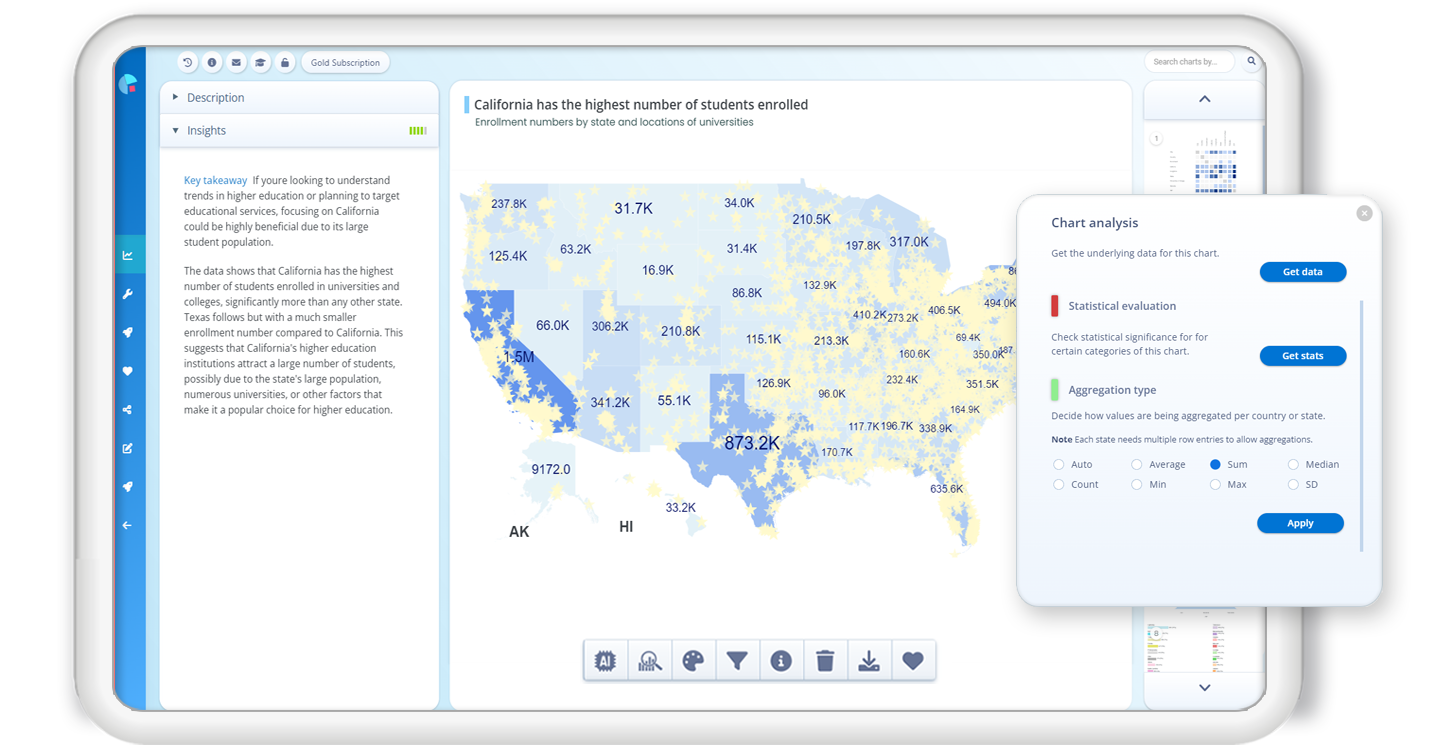Open the graduation cap tutorial icon

click(x=260, y=63)
